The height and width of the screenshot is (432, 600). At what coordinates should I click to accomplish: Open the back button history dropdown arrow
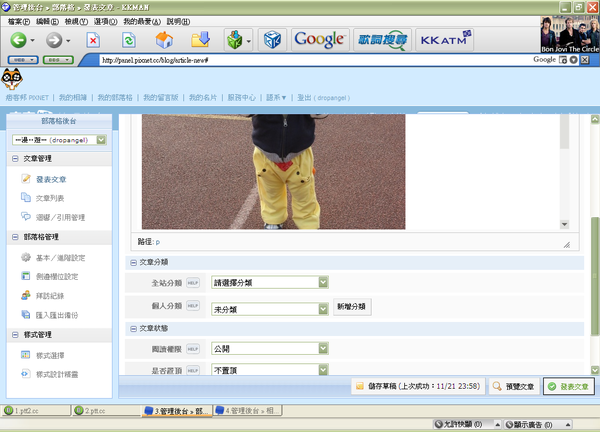click(33, 41)
